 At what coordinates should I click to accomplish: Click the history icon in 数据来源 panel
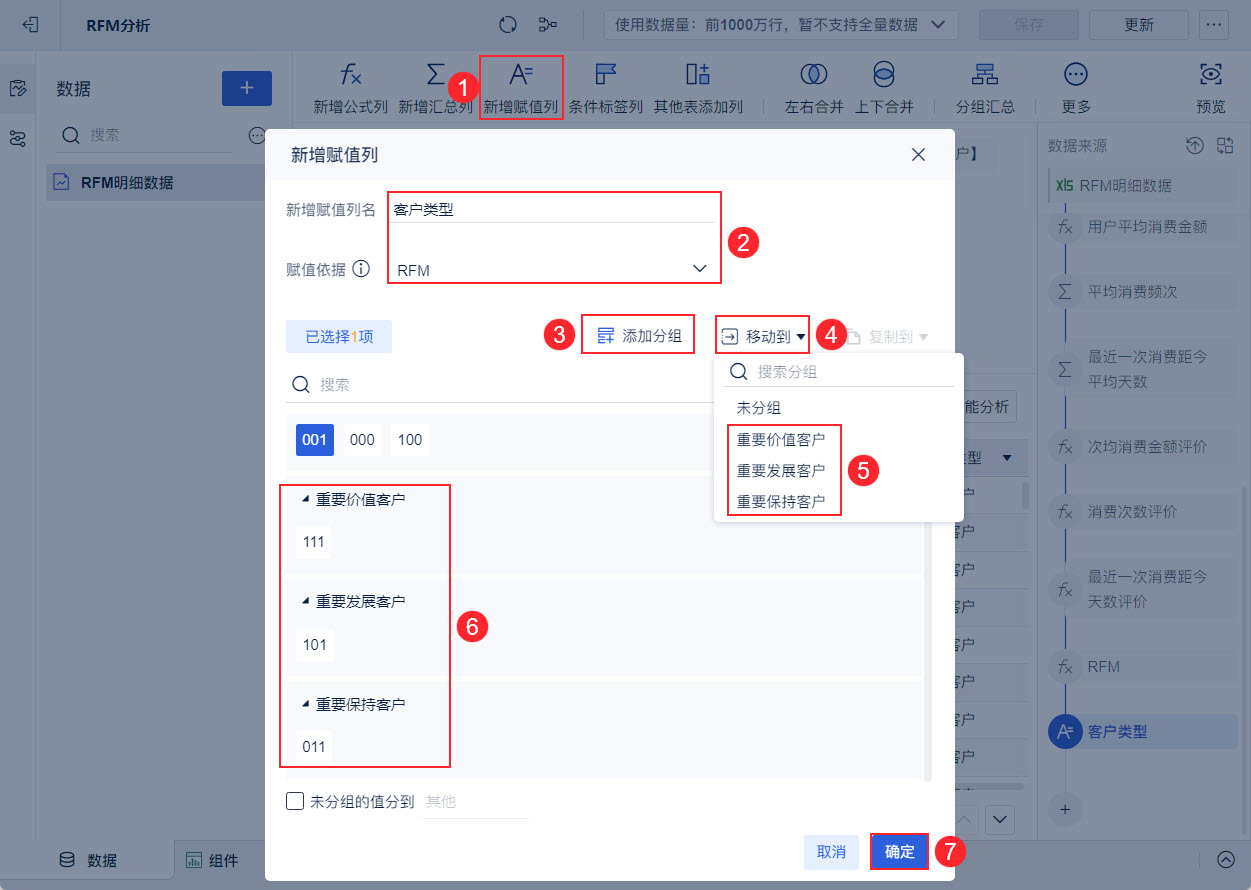[1194, 146]
